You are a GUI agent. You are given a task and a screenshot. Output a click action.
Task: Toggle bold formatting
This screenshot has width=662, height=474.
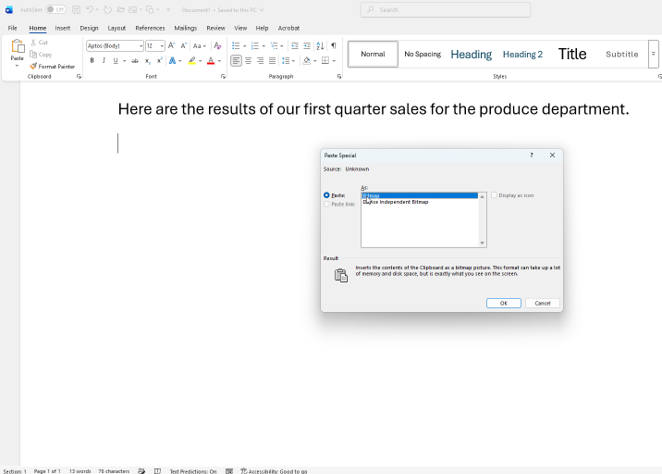click(92, 61)
